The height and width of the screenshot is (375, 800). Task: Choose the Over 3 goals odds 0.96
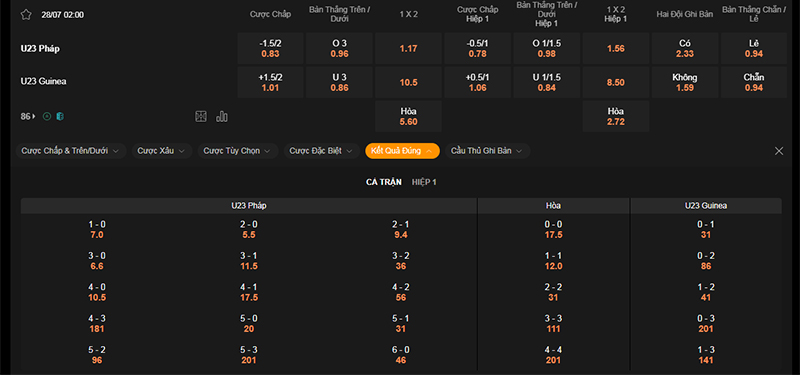339,48
